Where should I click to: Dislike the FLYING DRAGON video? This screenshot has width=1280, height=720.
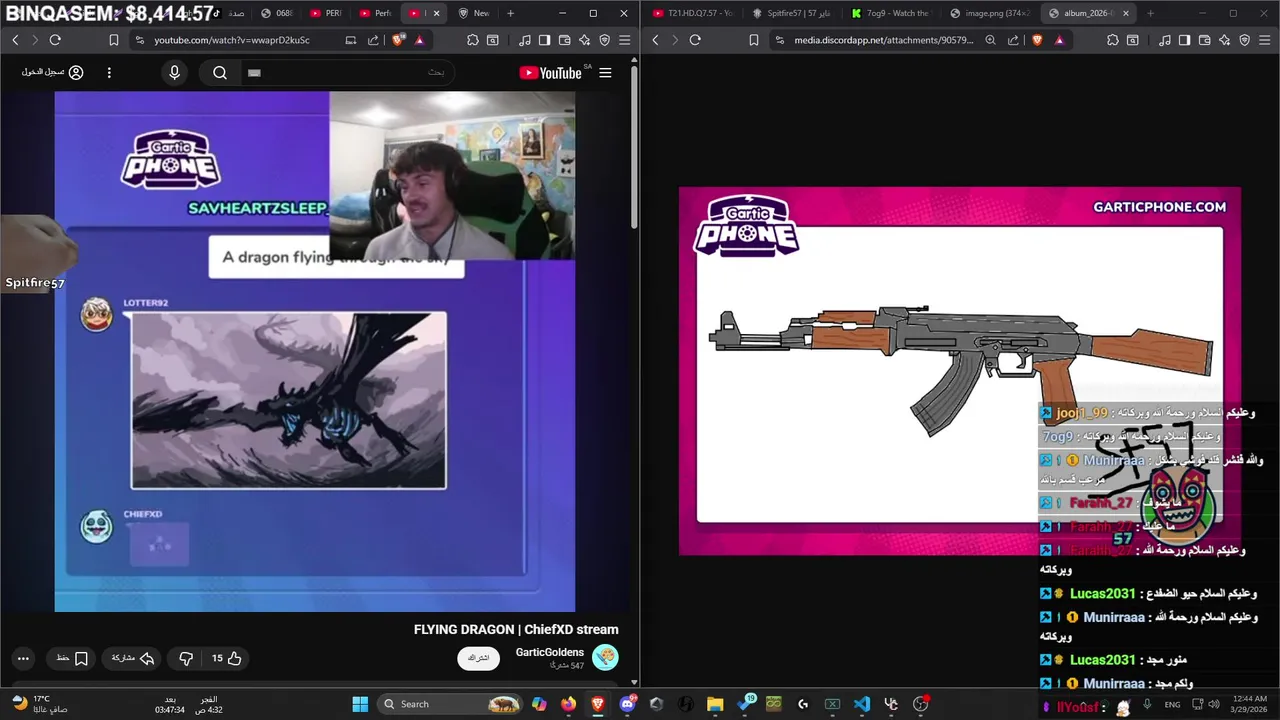coord(186,658)
